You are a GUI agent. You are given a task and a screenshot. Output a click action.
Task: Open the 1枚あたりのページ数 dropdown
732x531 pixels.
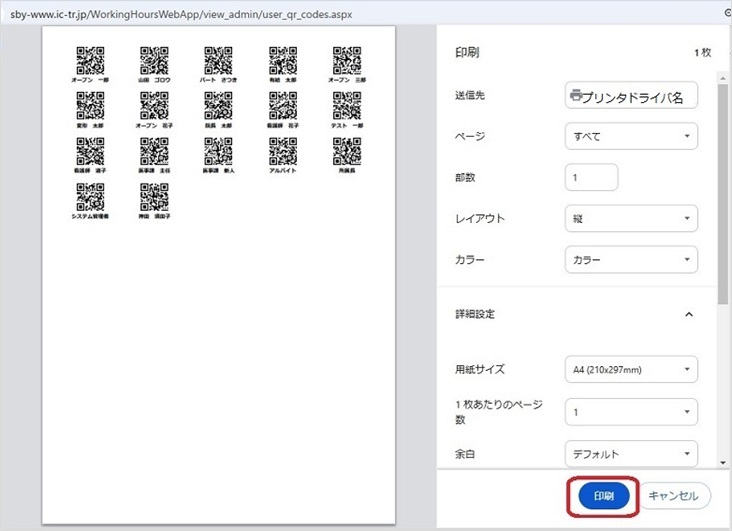point(631,412)
